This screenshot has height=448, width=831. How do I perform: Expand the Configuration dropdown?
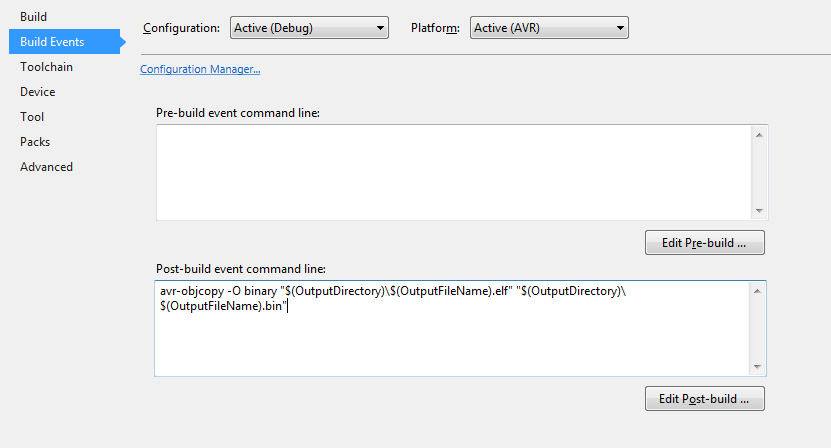pyautogui.click(x=308, y=28)
